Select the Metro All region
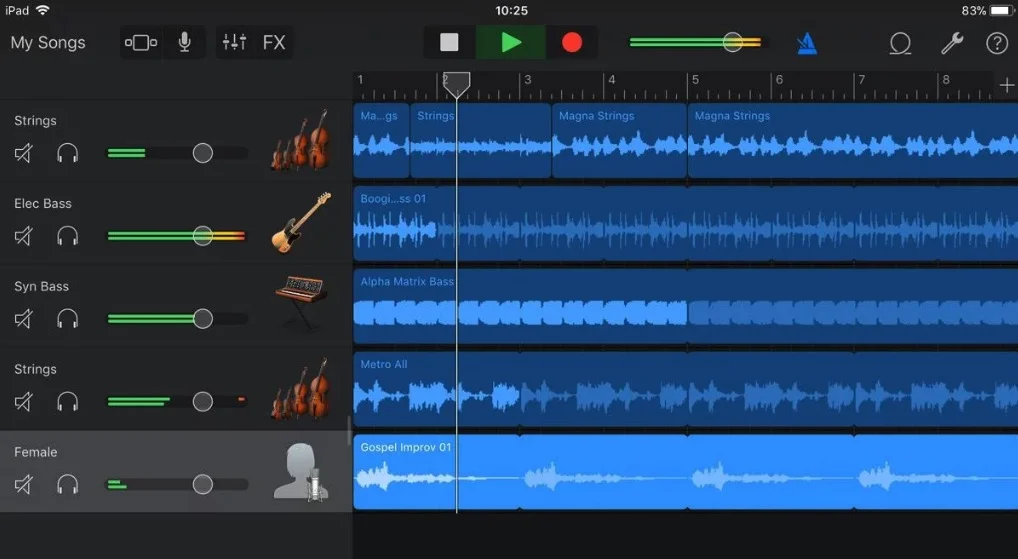Viewport: 1018px width, 559px height. 686,389
